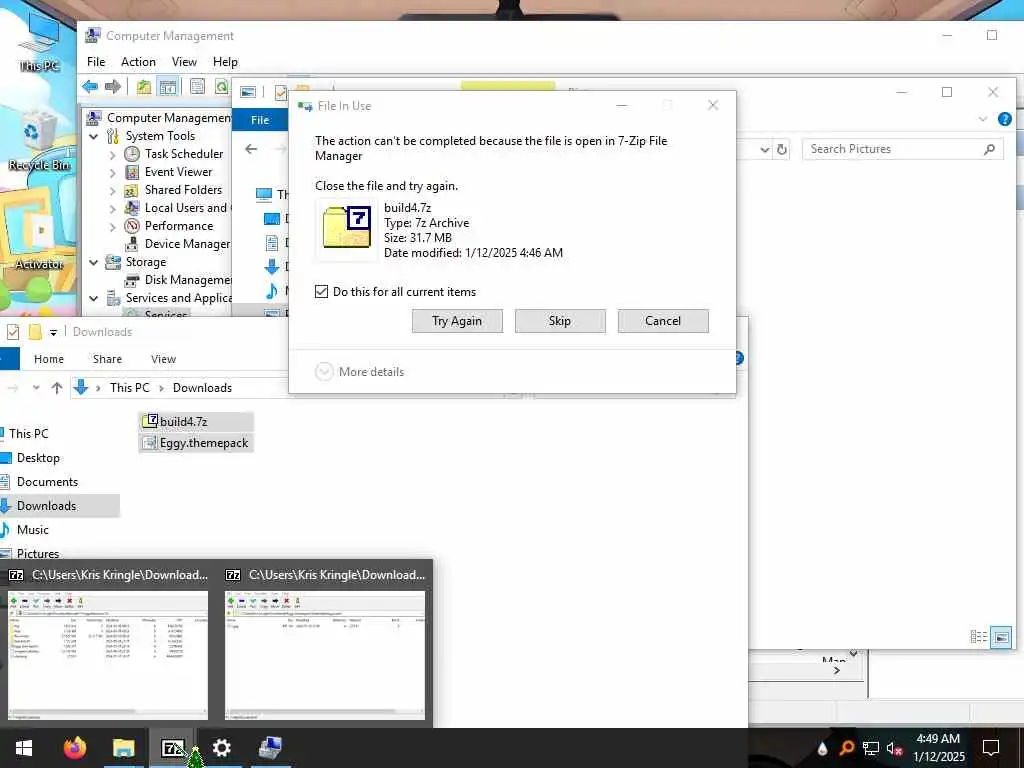Click the Skip button
Image resolution: width=1024 pixels, height=768 pixels.
[560, 321]
